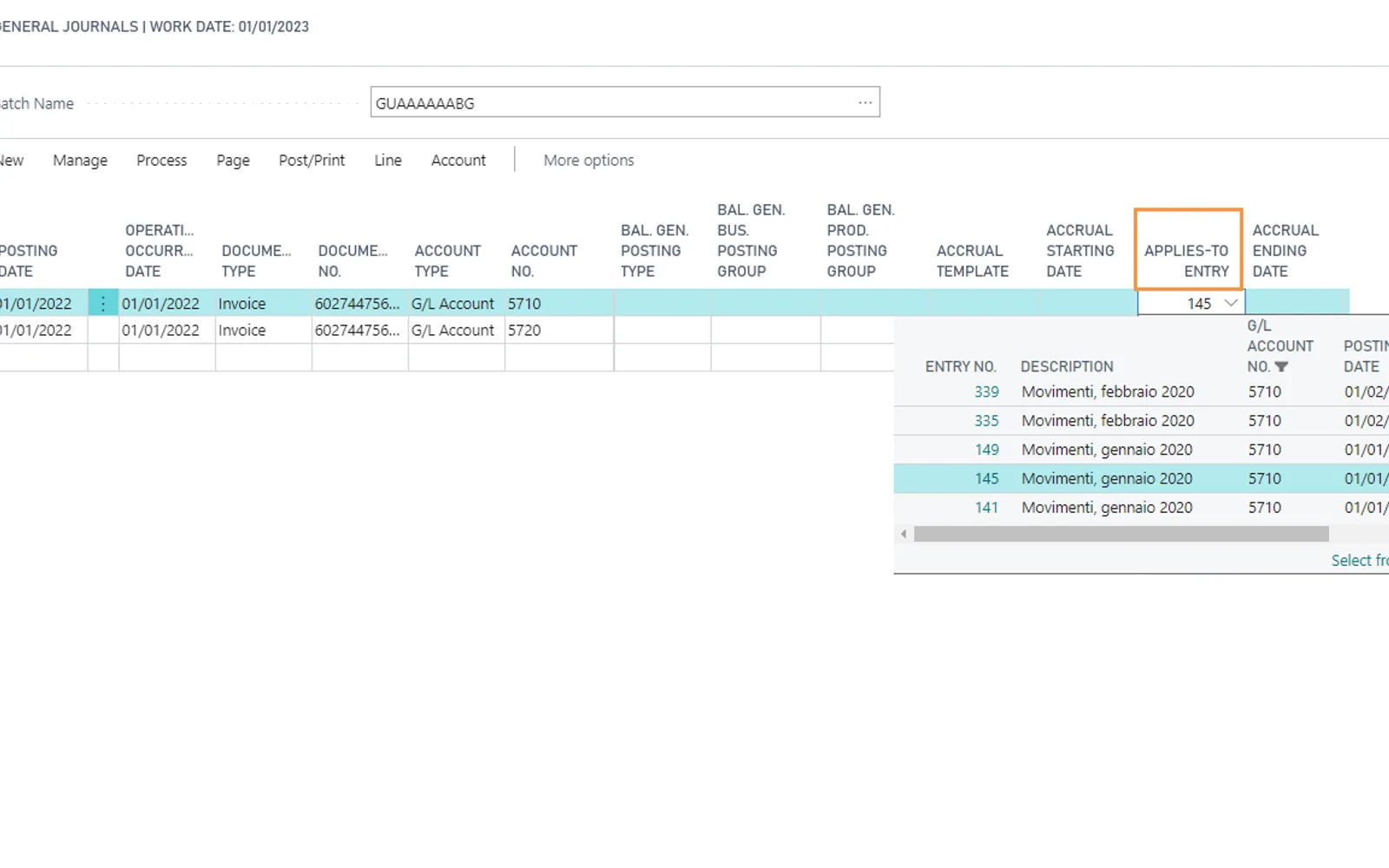The image size is (1389, 868).
Task: Select entry number 141
Action: coord(986,508)
